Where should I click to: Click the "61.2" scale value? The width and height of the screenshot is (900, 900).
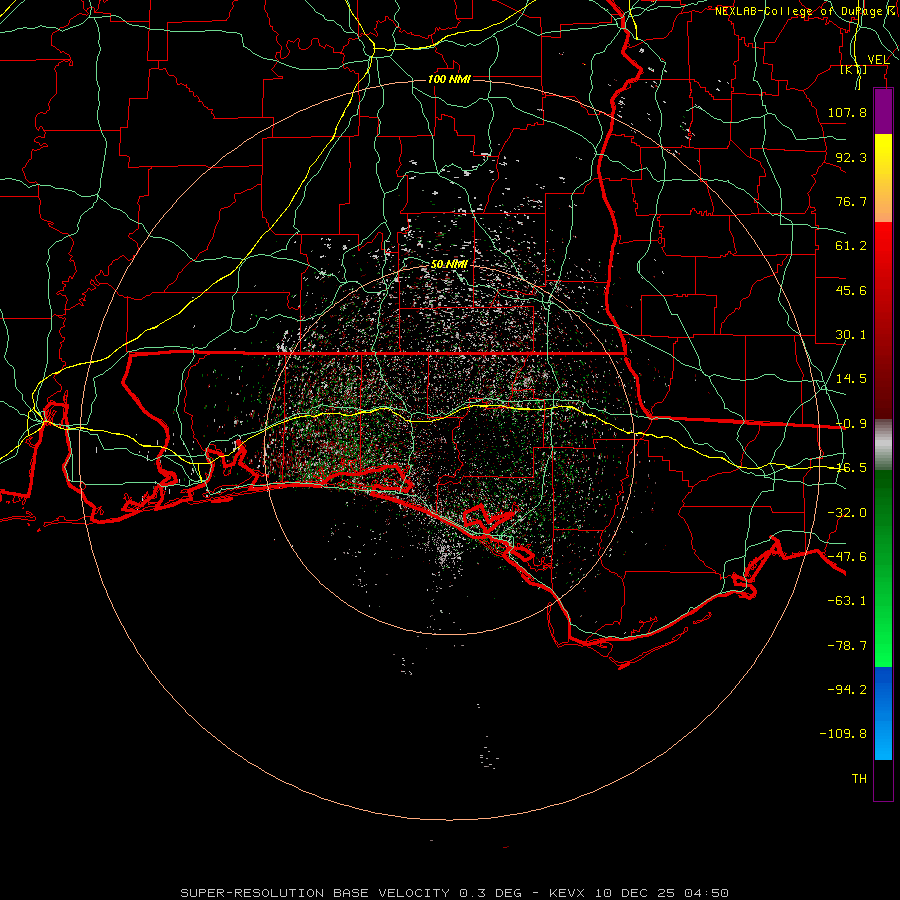(851, 246)
